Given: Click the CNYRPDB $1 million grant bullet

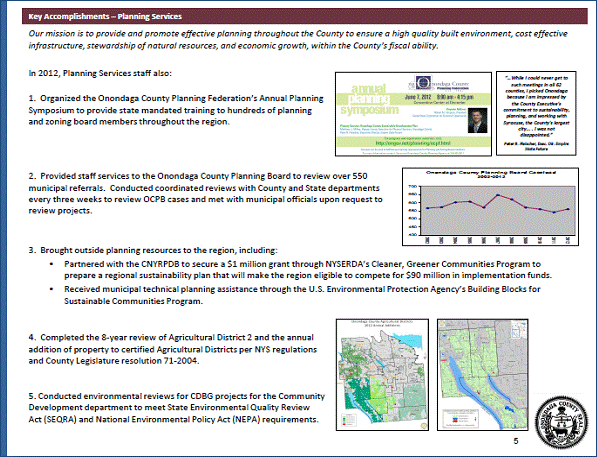Looking at the screenshot, I should point(308,270).
